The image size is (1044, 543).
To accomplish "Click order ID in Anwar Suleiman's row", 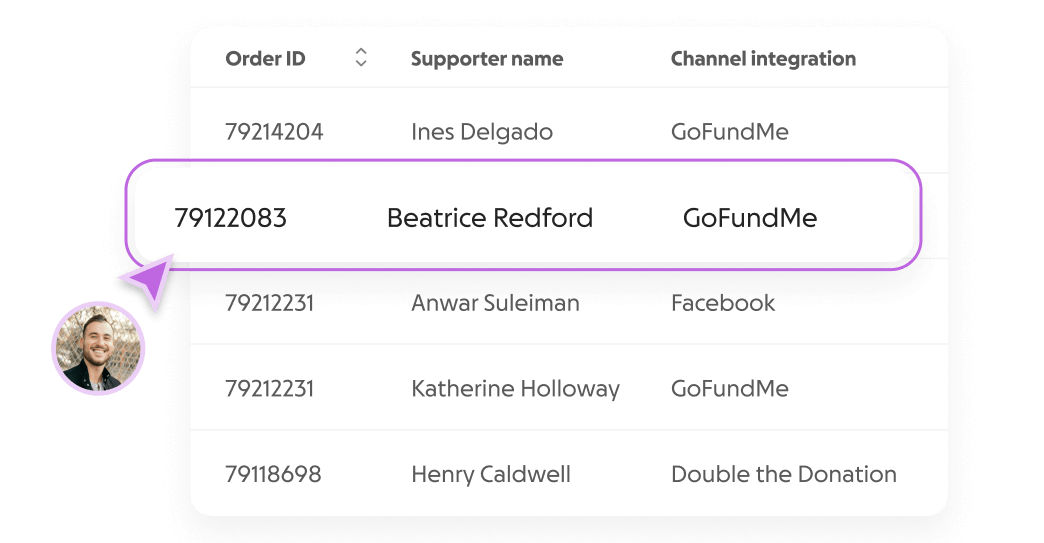I will [269, 303].
